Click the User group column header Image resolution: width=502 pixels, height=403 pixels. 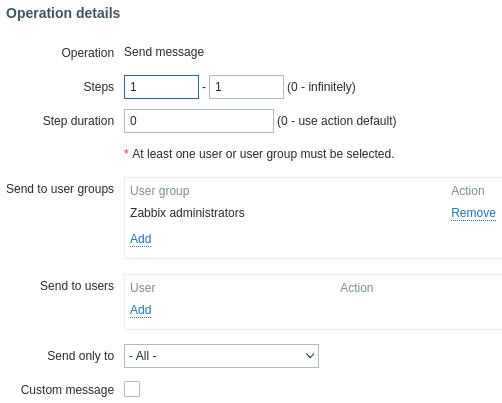[160, 191]
